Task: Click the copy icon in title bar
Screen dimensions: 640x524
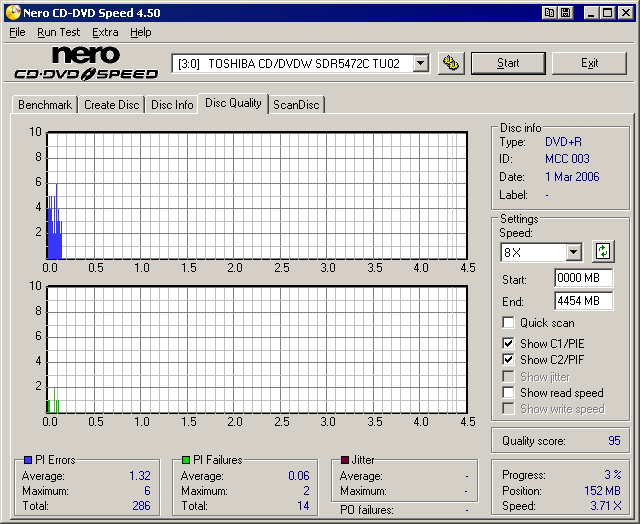Action: tap(549, 13)
